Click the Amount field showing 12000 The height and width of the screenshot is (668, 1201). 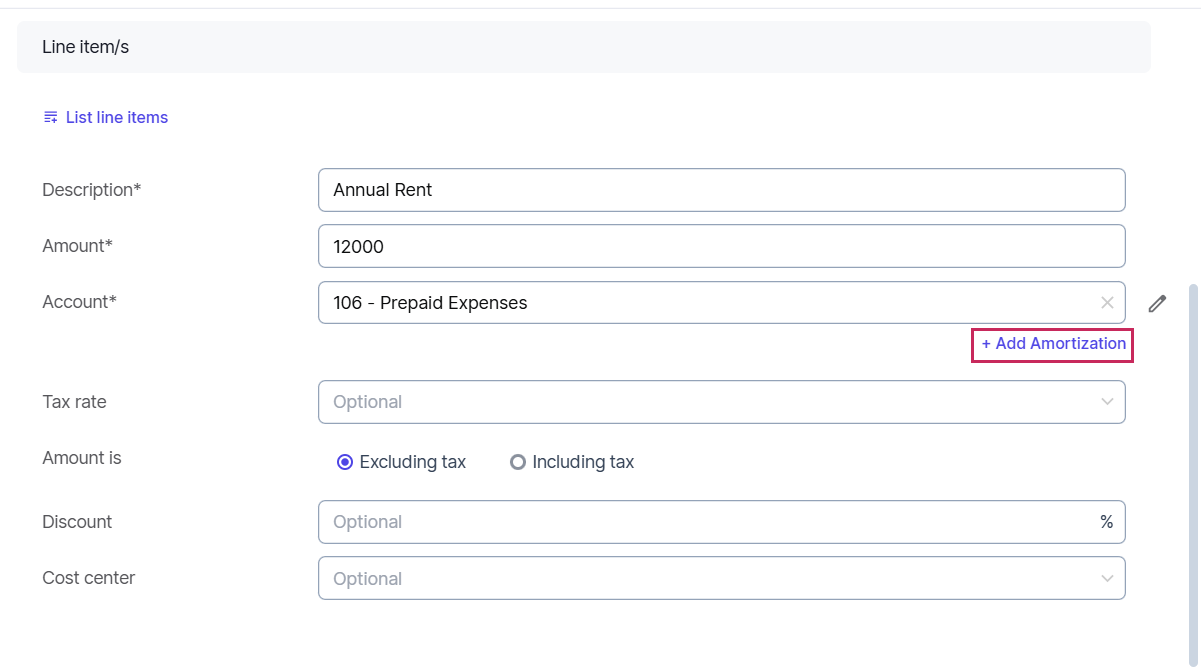coord(720,246)
